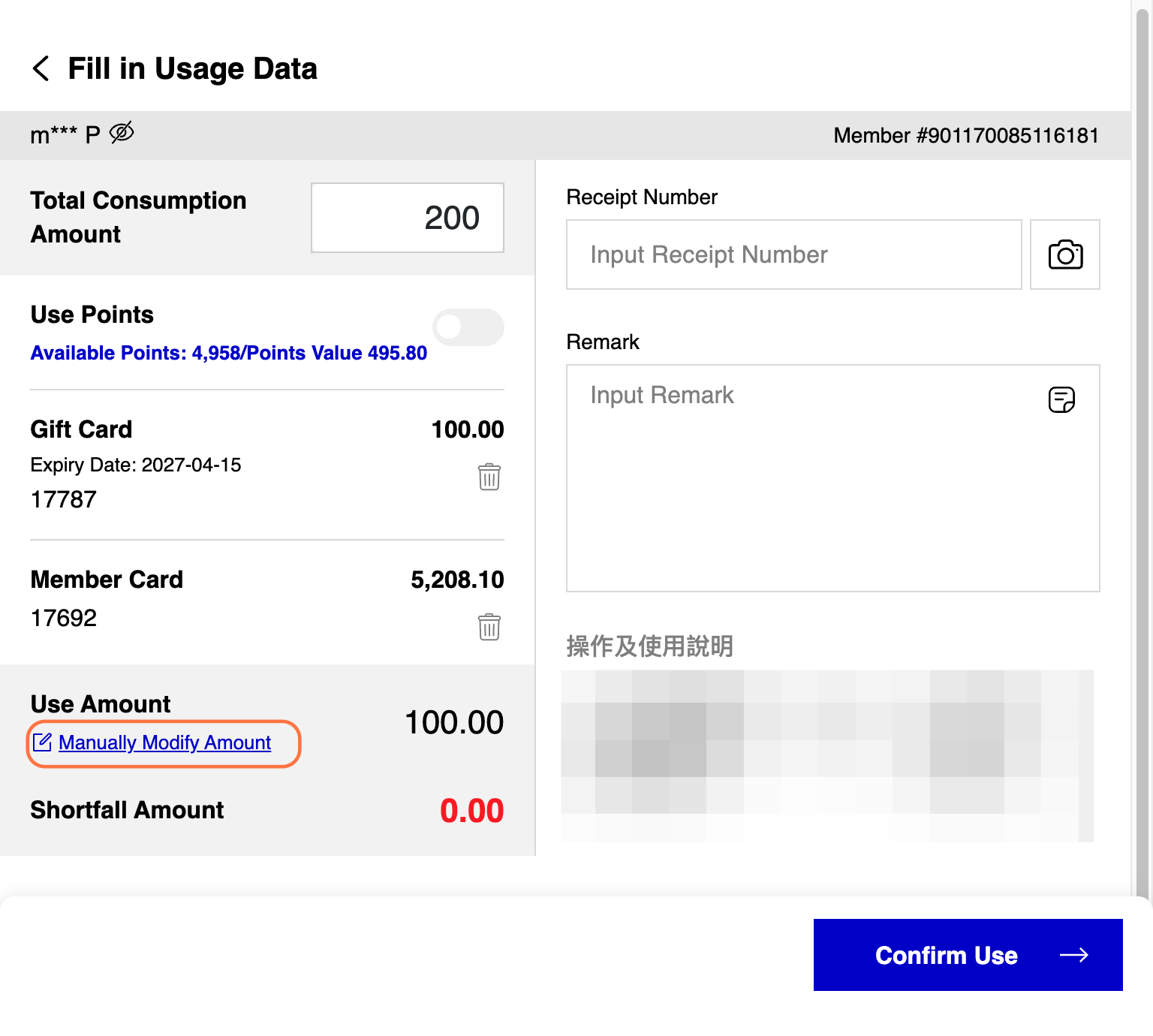This screenshot has width=1153, height=1036.
Task: Focus the Input Receipt Number field
Action: 794,254
